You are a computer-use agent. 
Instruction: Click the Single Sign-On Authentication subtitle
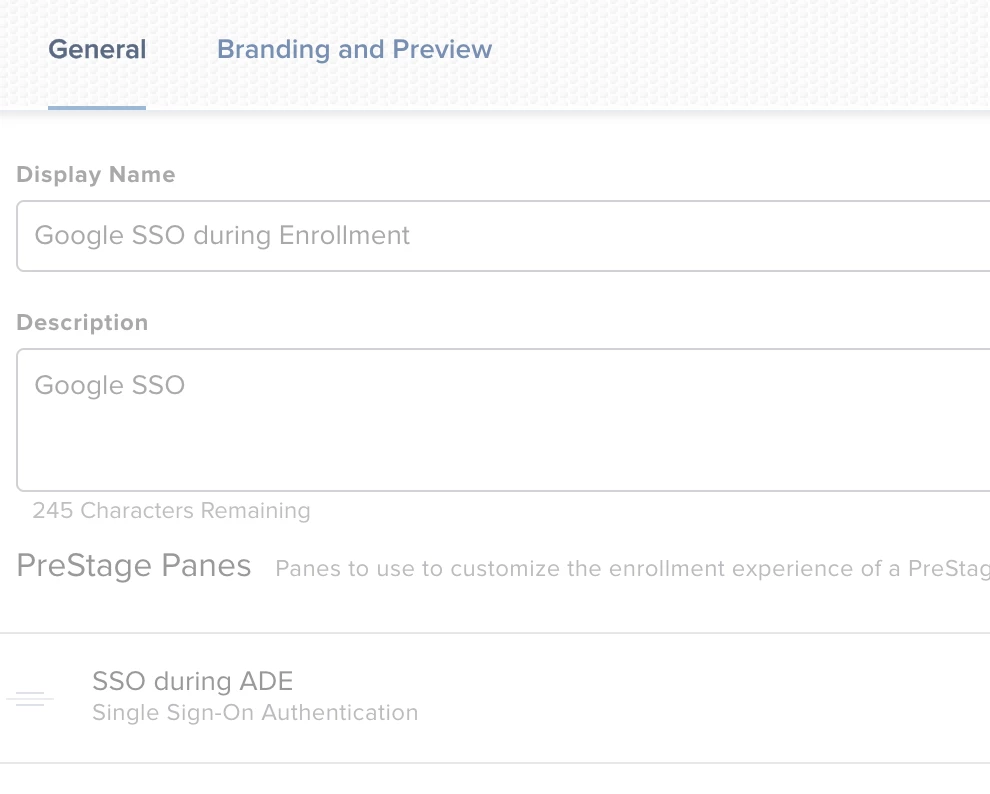pos(254,713)
